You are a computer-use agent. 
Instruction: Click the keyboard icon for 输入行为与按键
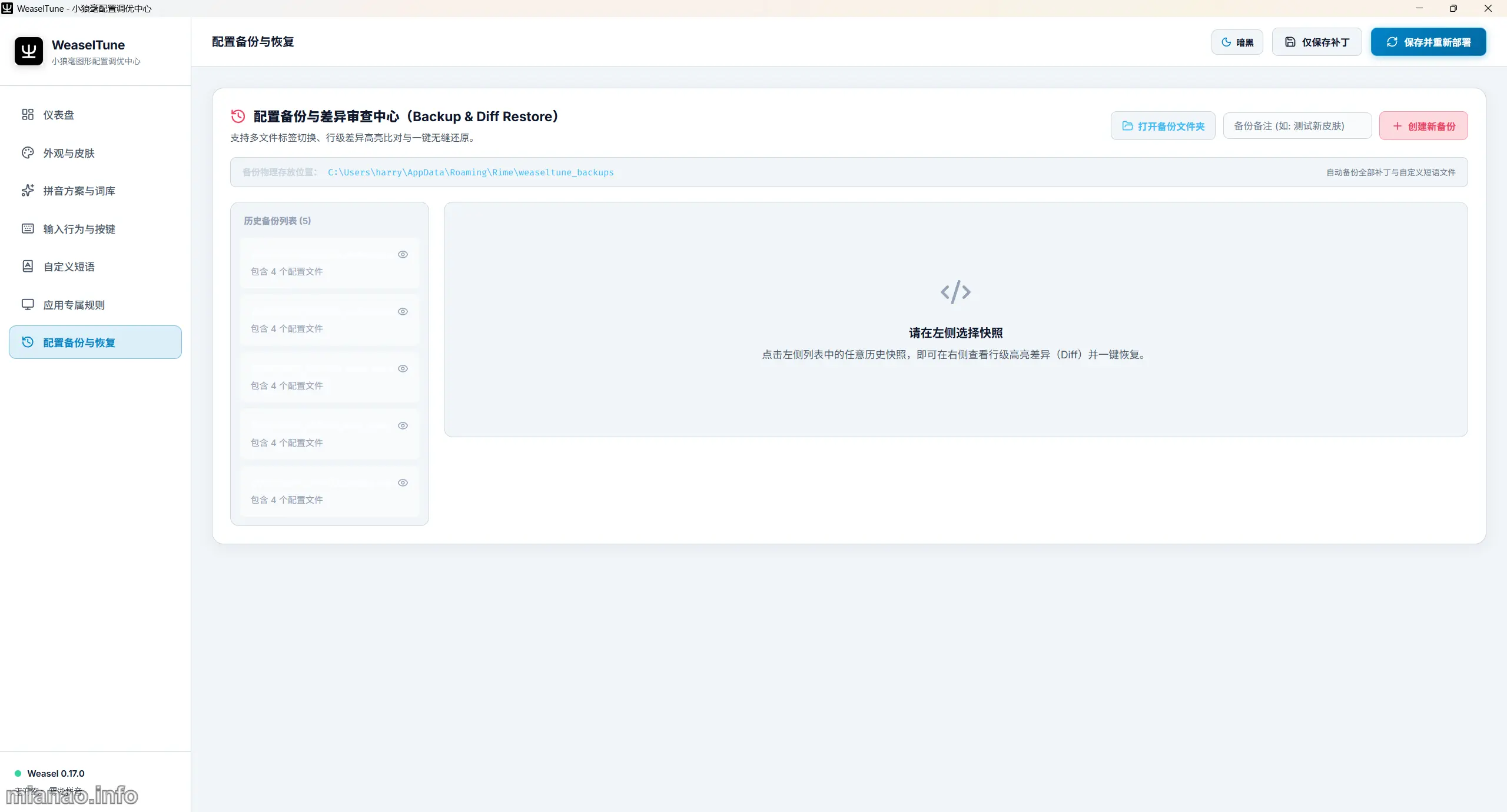(x=28, y=229)
